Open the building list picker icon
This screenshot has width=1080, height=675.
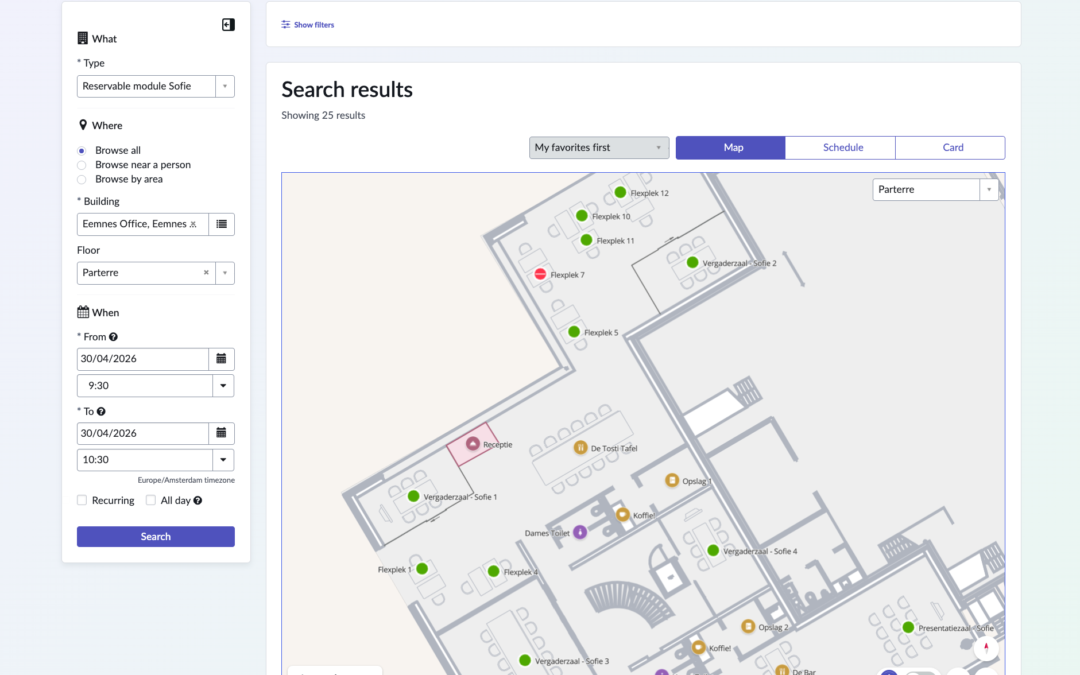[221, 224]
